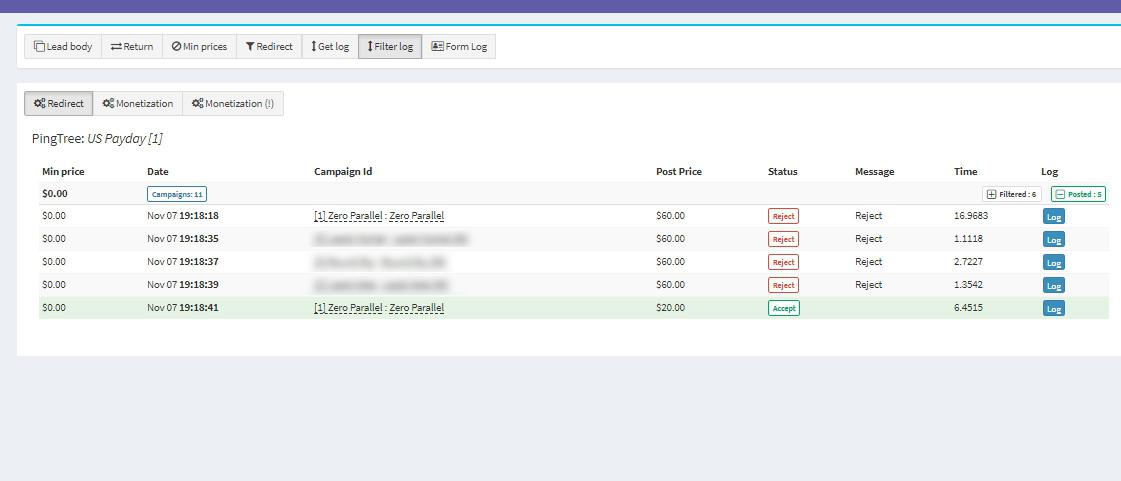Click the Campaigns: 11 badge
Viewport: 1121px width, 481px height.
177,194
